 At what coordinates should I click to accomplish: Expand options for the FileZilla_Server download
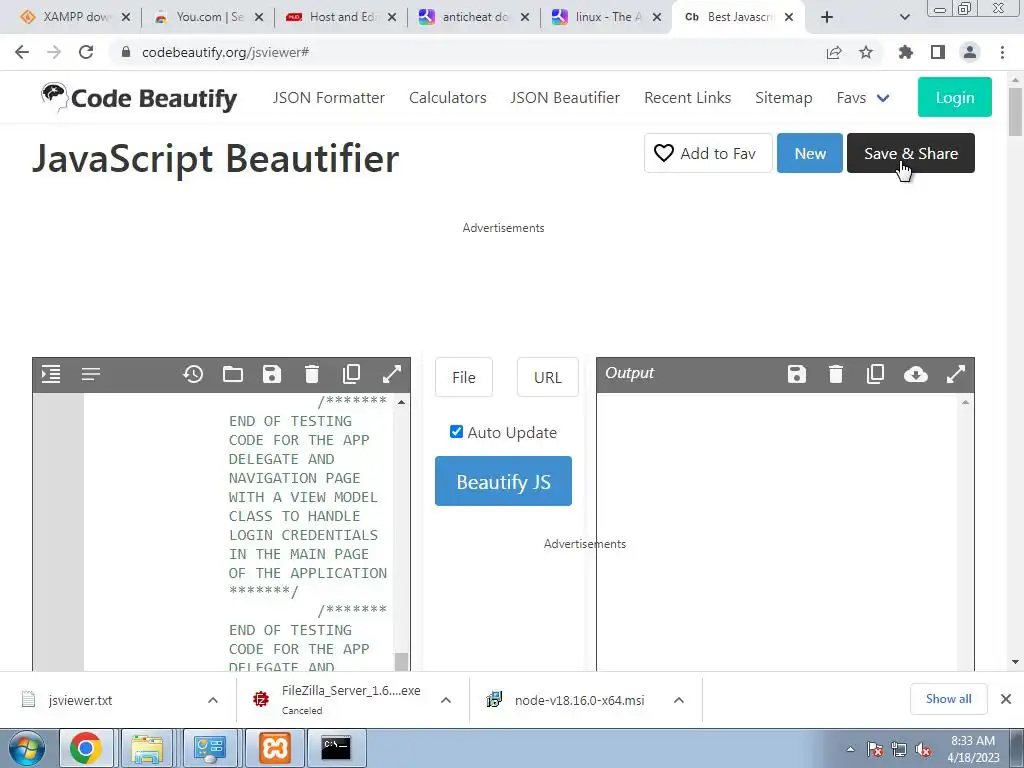pos(446,700)
